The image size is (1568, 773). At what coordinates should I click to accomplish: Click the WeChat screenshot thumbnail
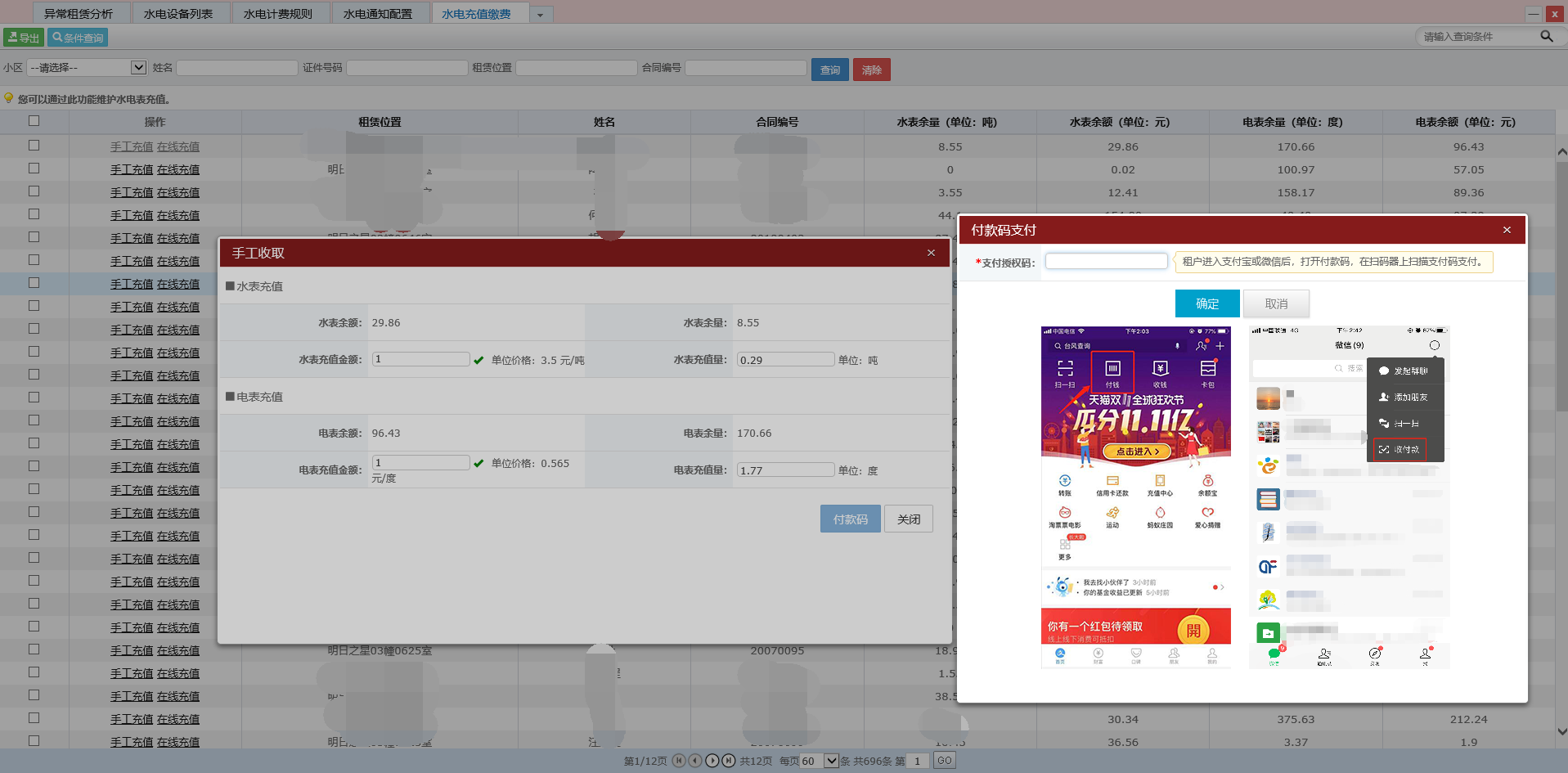(x=1349, y=497)
